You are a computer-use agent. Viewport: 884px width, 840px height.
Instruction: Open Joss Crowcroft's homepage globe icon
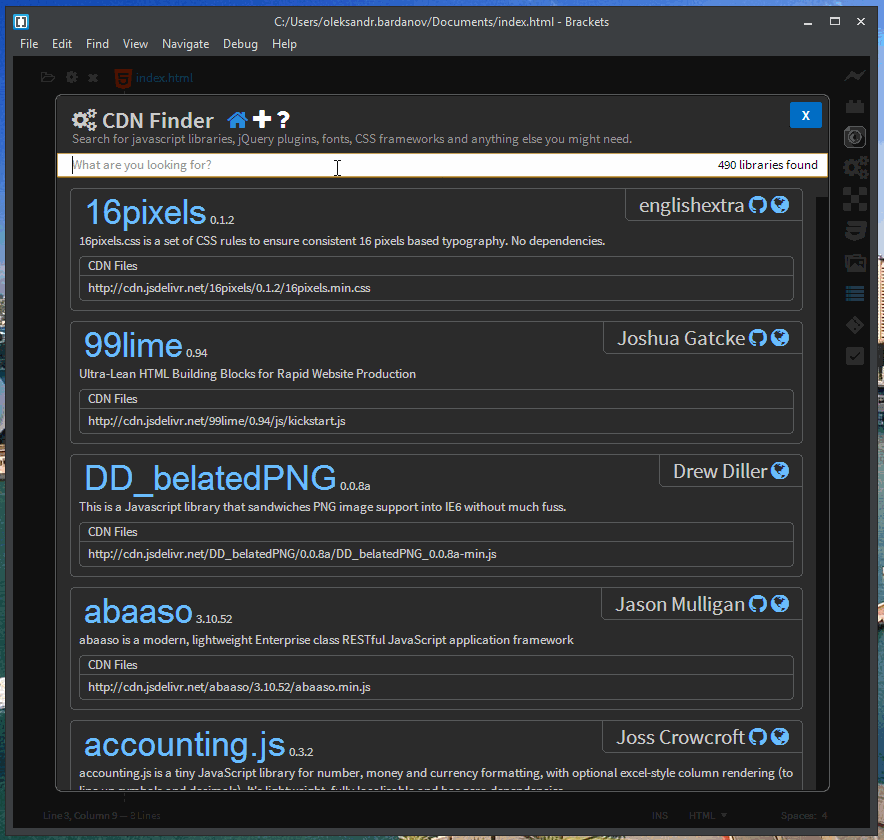(780, 737)
